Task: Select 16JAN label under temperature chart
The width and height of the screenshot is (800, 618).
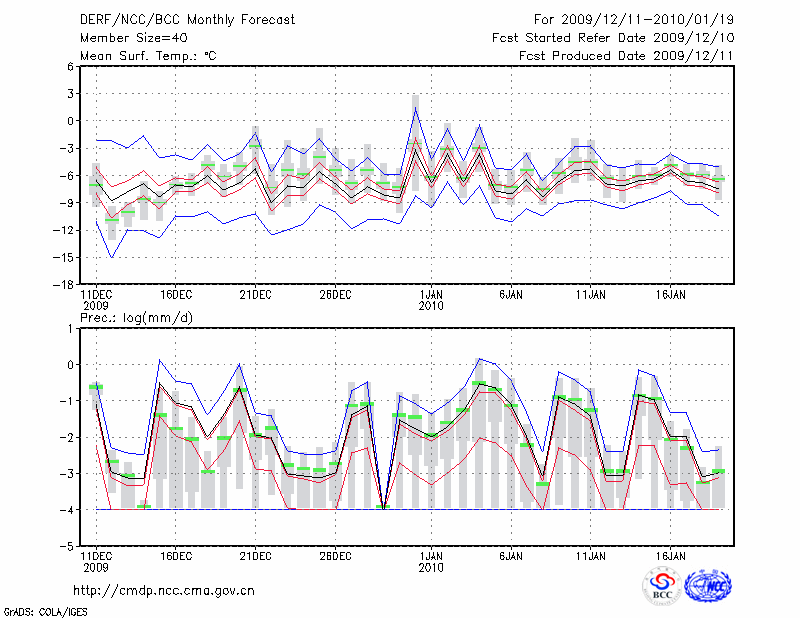Action: 670,295
